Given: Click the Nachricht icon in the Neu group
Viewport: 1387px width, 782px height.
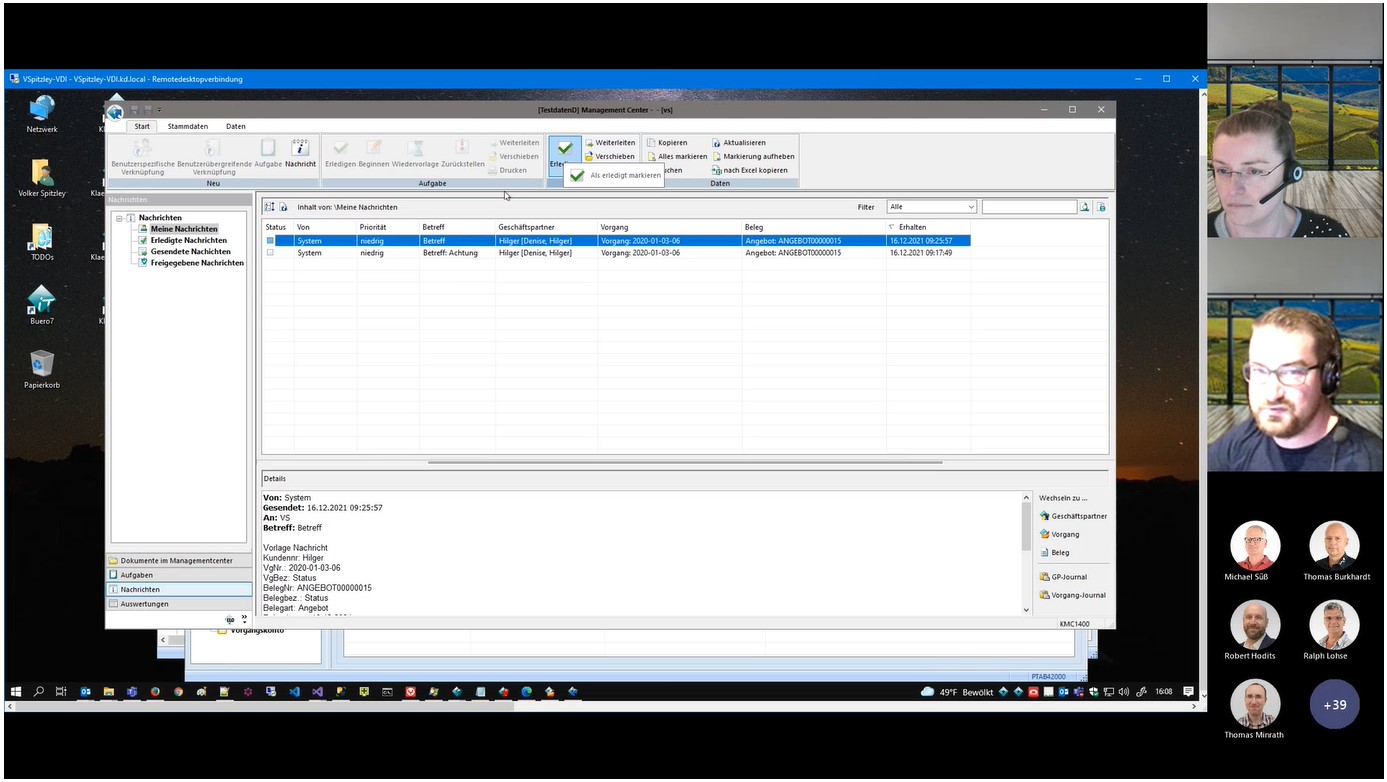Looking at the screenshot, I should click(x=300, y=150).
